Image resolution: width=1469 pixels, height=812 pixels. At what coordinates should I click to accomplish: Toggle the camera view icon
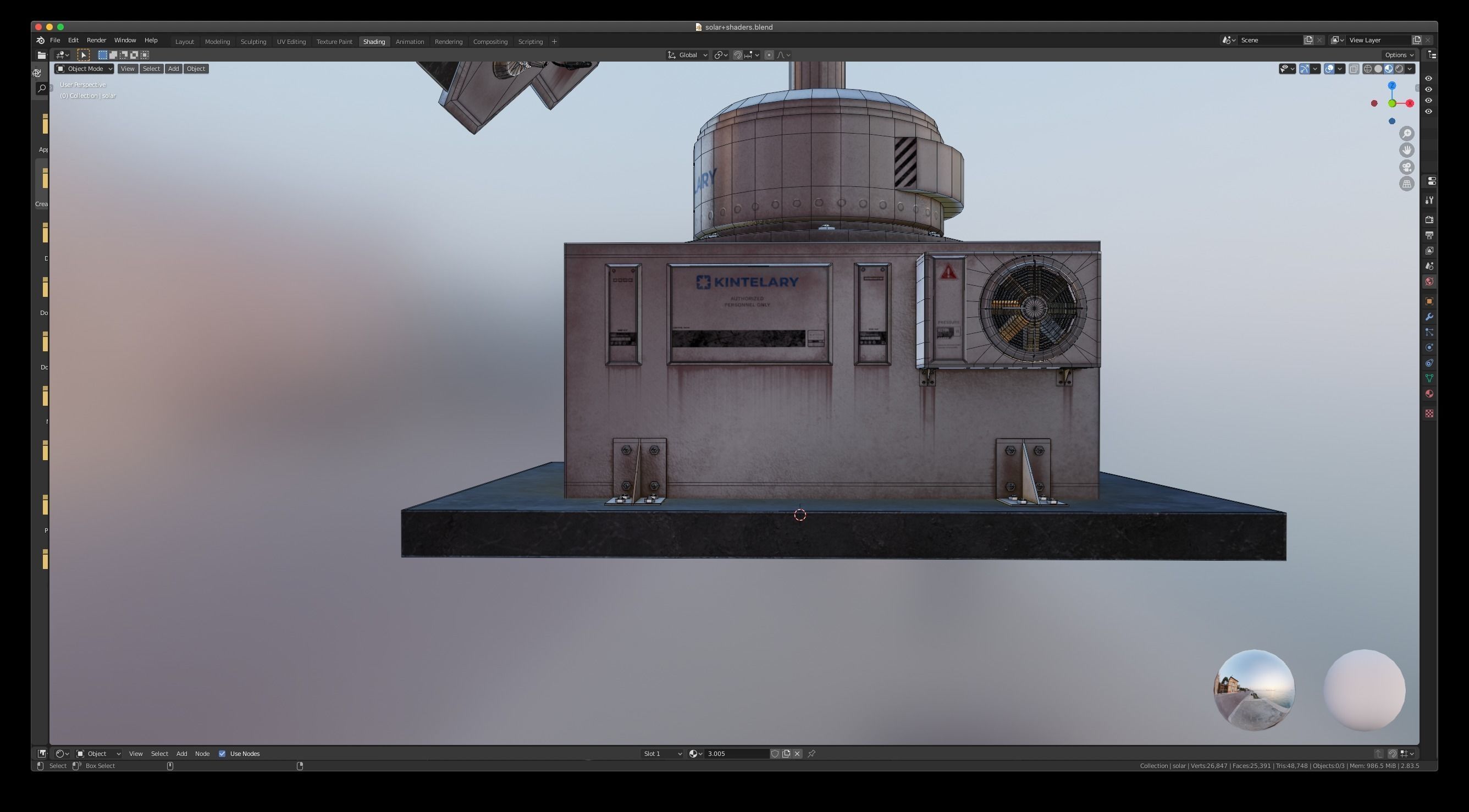[1406, 167]
